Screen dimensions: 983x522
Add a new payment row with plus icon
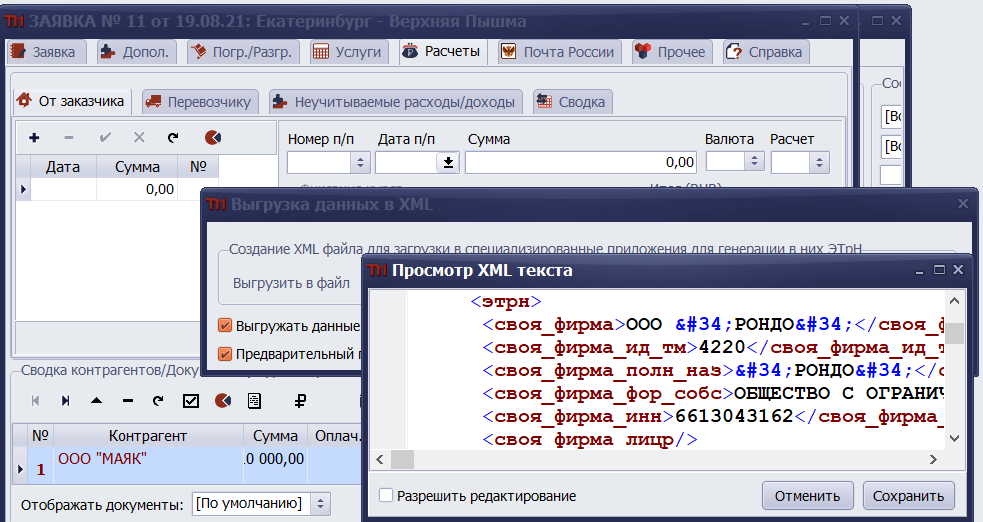(34, 138)
